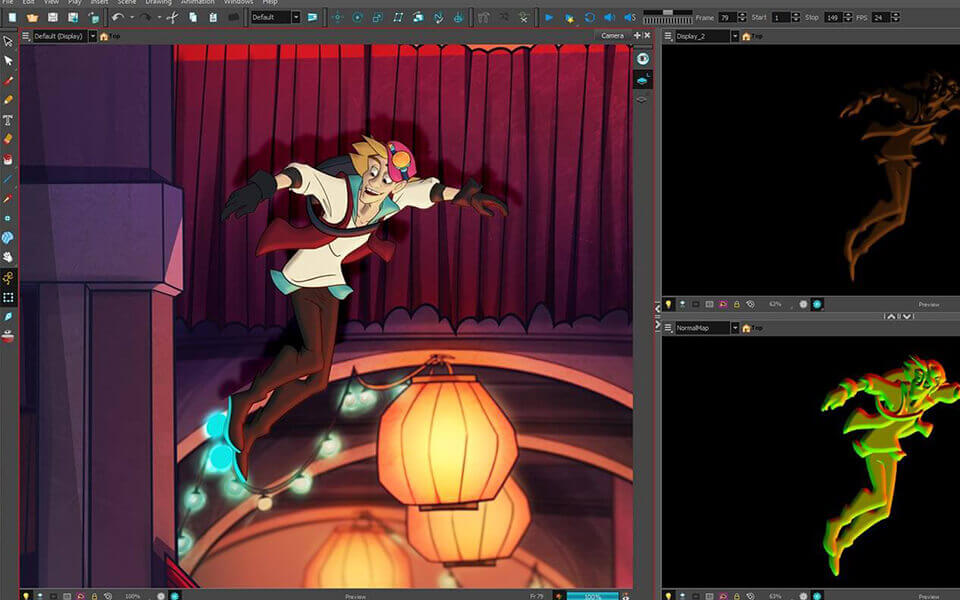Screen dimensions: 960x600
Task: Open a scene with the folder icon
Action: coord(32,18)
